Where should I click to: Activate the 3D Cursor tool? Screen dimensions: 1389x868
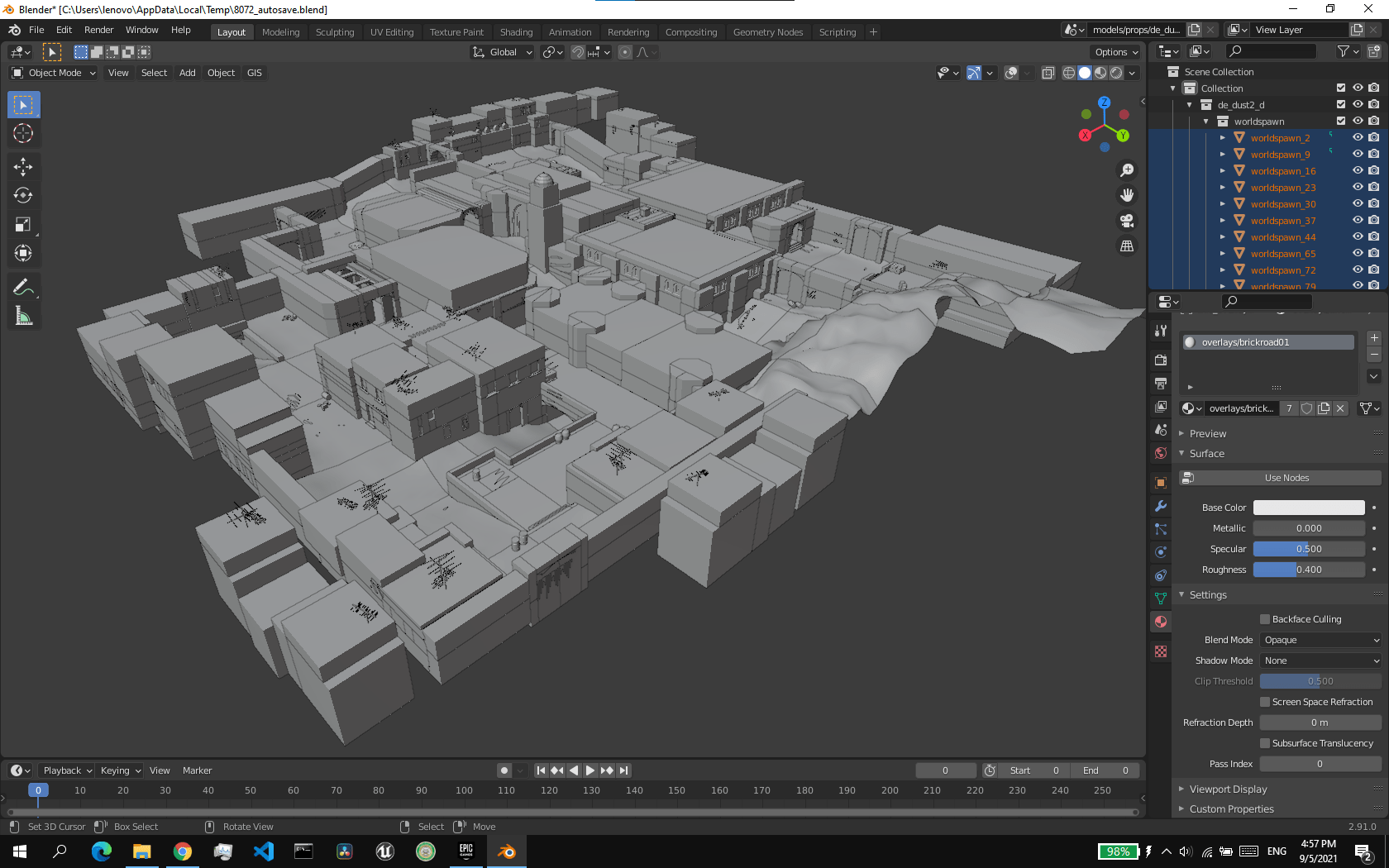(23, 133)
